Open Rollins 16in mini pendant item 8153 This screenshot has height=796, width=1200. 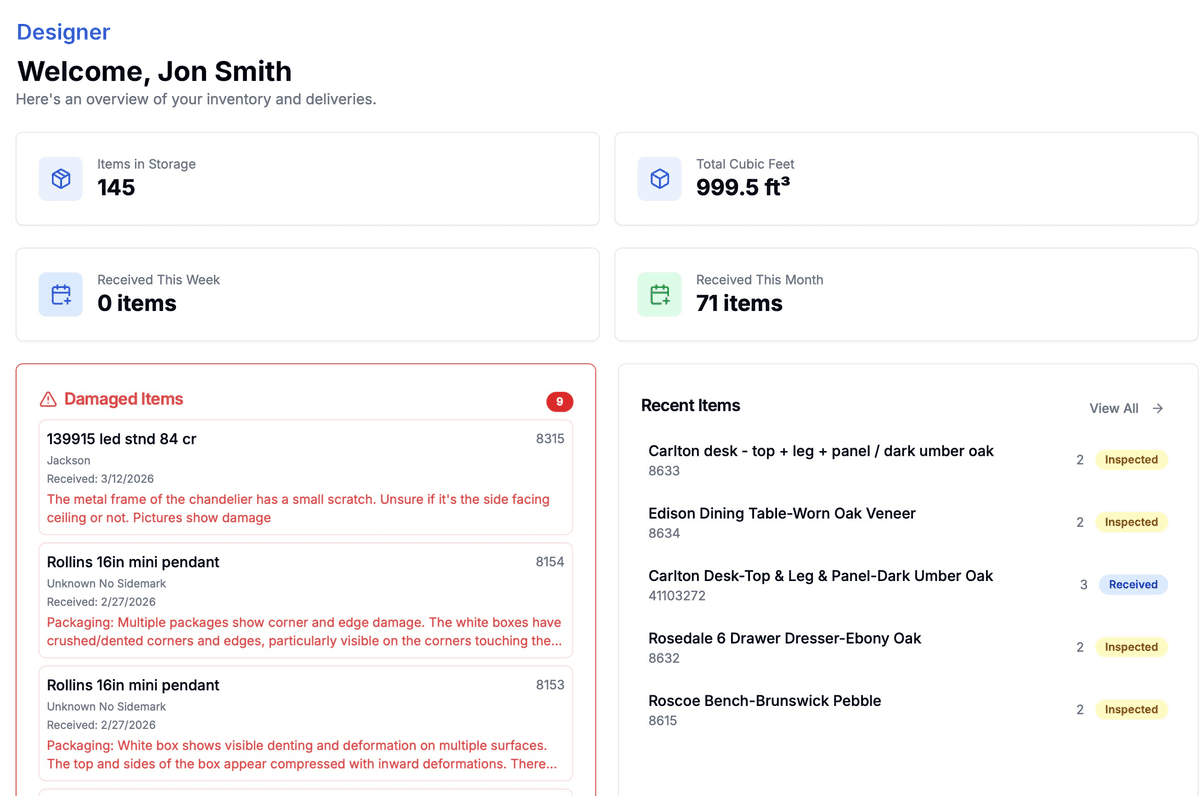tap(306, 724)
